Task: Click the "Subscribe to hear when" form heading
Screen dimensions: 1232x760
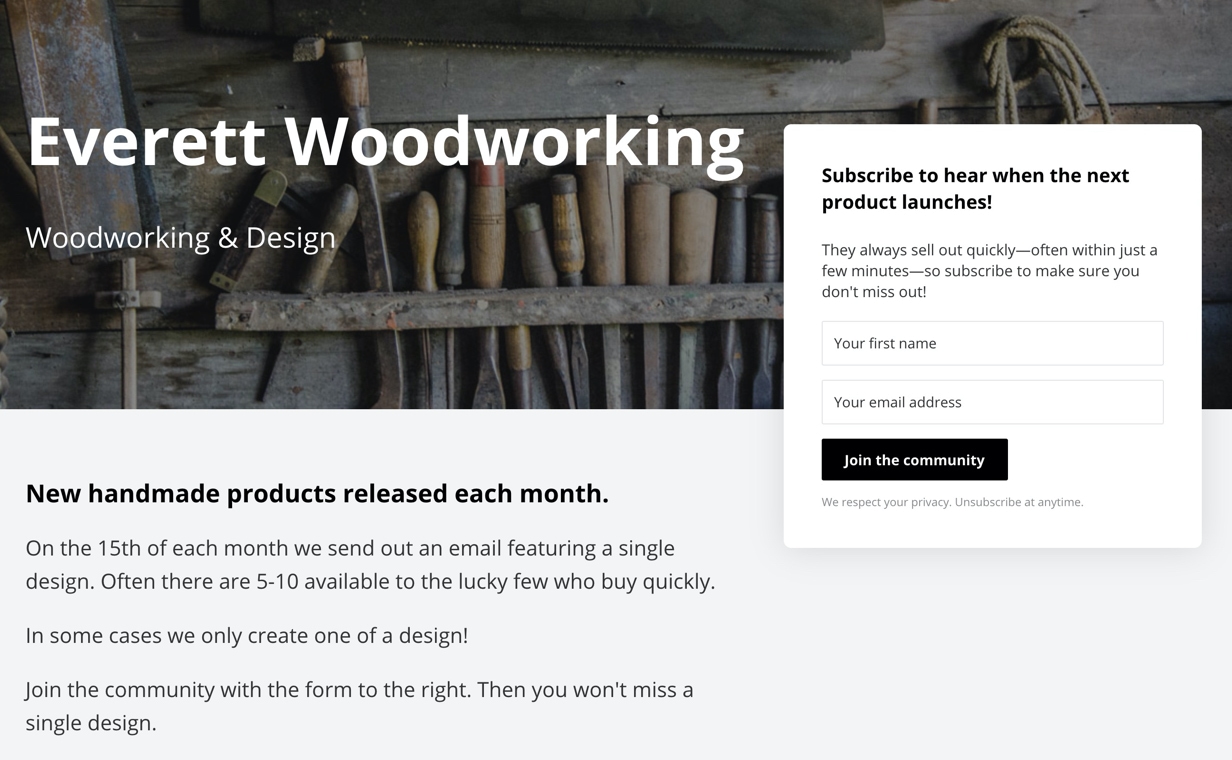Action: [975, 188]
